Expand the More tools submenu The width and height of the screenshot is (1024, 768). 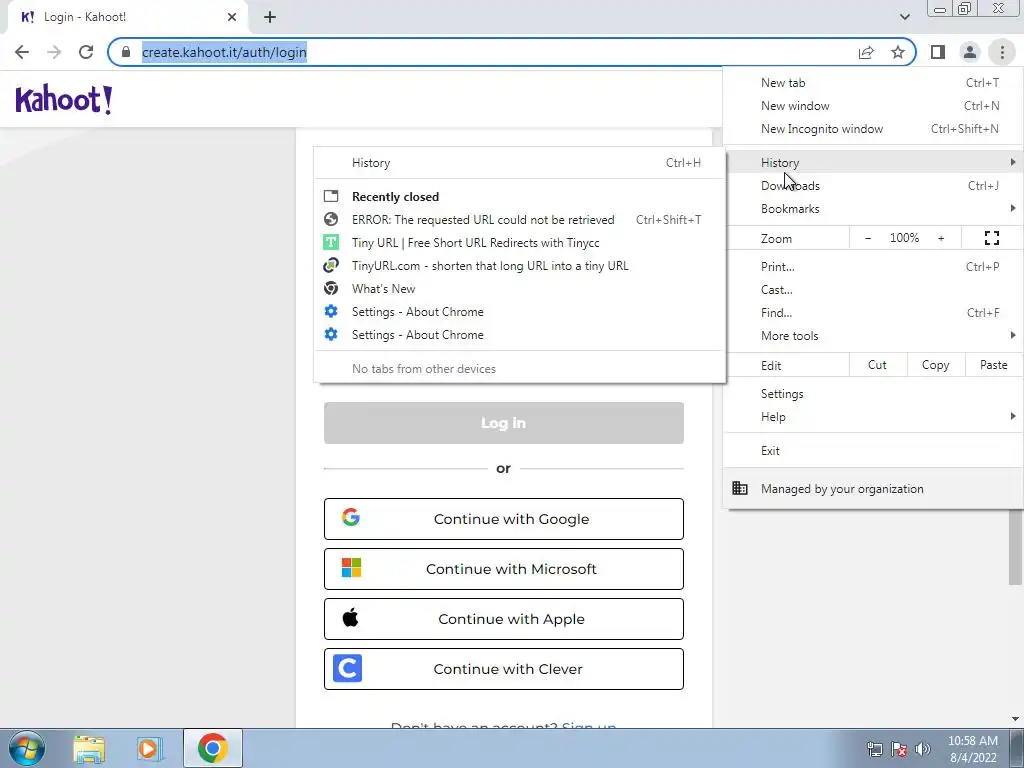coord(873,335)
